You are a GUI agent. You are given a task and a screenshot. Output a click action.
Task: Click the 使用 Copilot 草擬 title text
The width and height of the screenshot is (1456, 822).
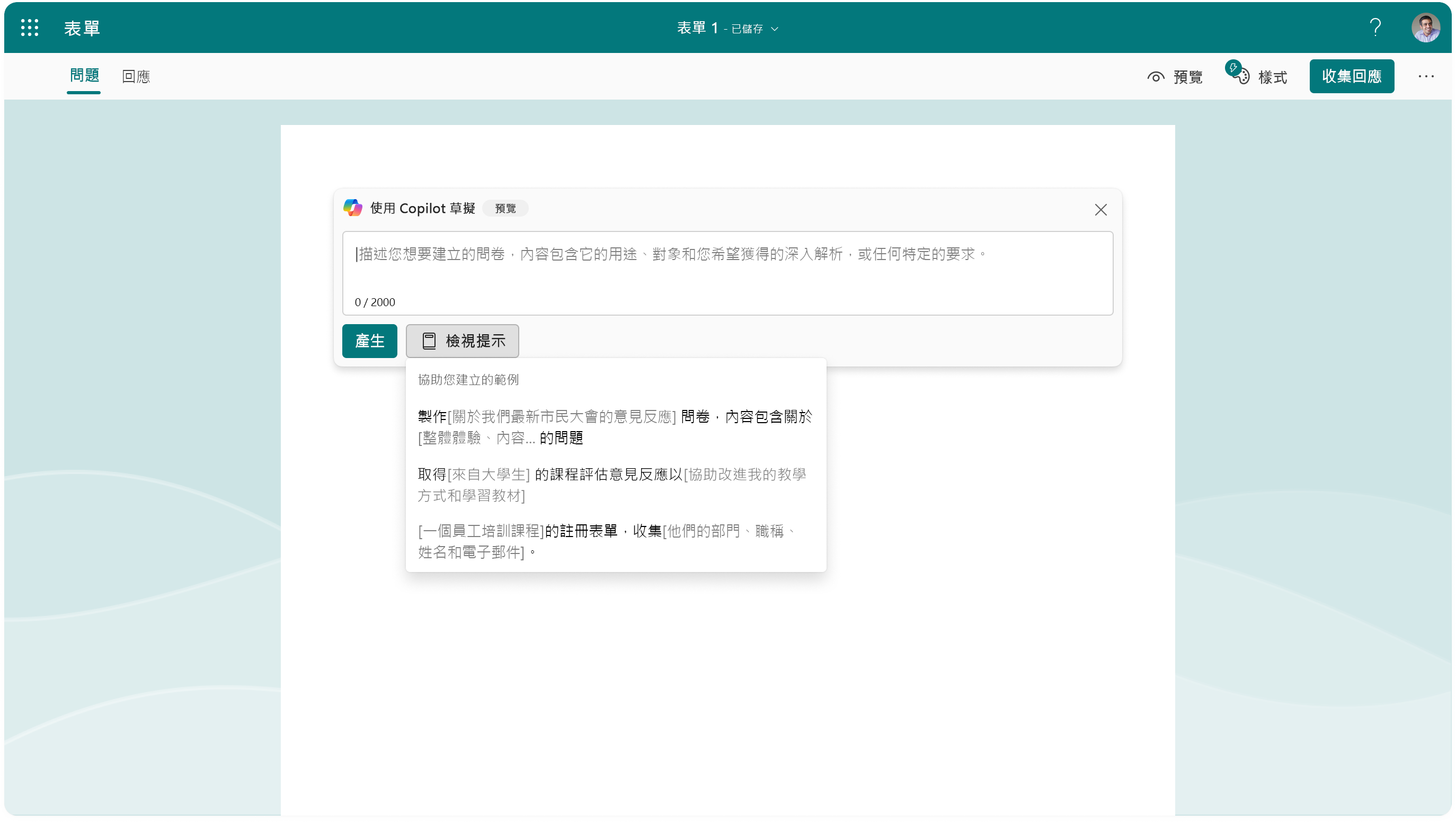423,209
